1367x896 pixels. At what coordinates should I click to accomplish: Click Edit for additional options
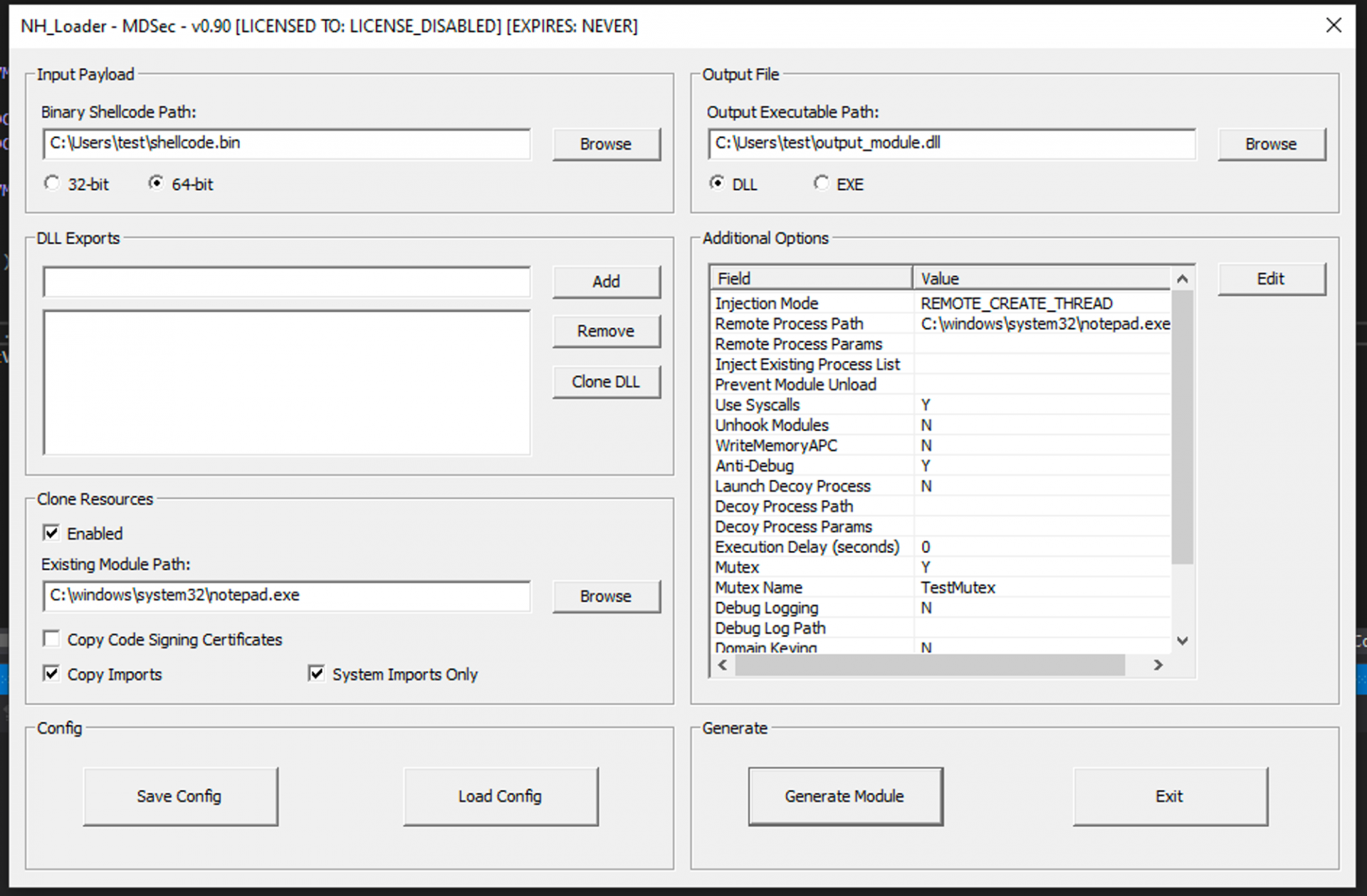[1271, 279]
